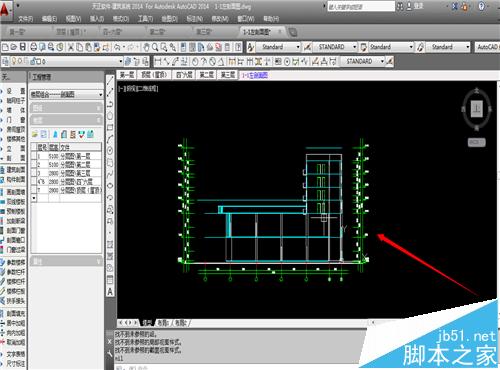
Task: Tick the checkbox for floor row 2 (第二层)
Action: (34, 165)
